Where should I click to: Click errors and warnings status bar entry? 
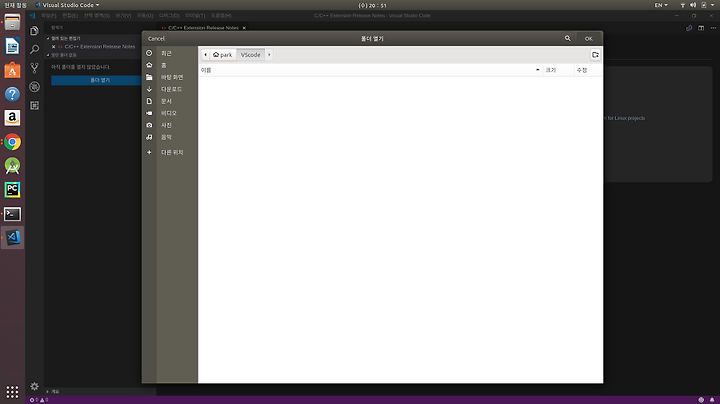pos(39,400)
